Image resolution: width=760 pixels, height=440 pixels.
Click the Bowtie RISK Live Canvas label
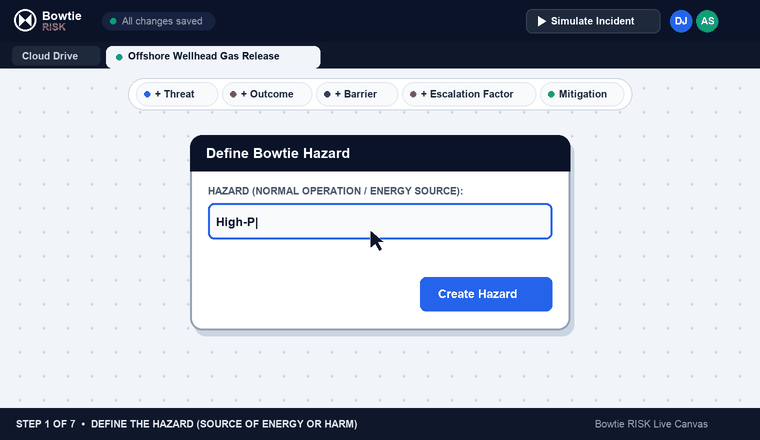[651, 424]
